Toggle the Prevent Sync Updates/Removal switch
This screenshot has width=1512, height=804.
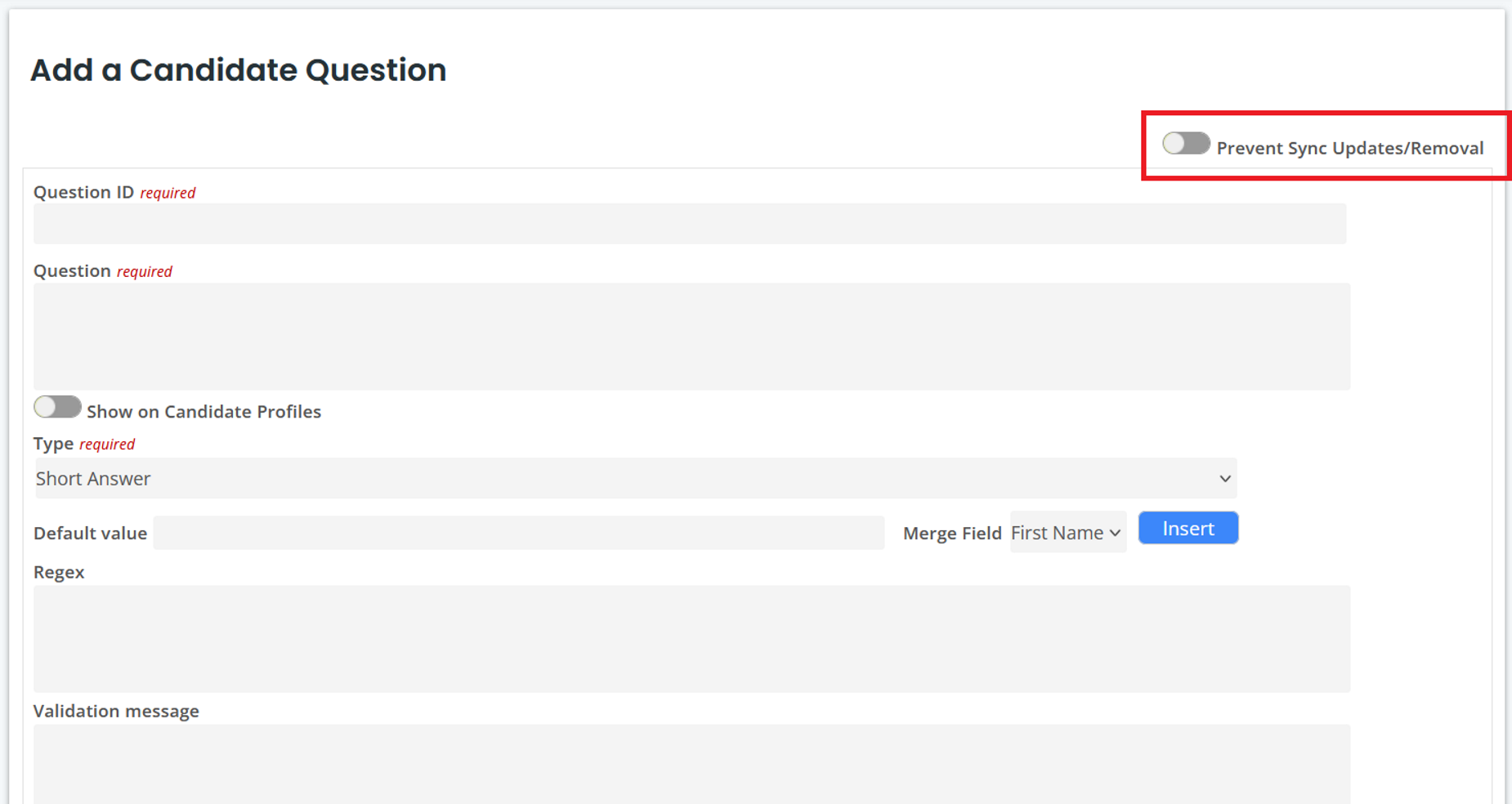point(1186,145)
